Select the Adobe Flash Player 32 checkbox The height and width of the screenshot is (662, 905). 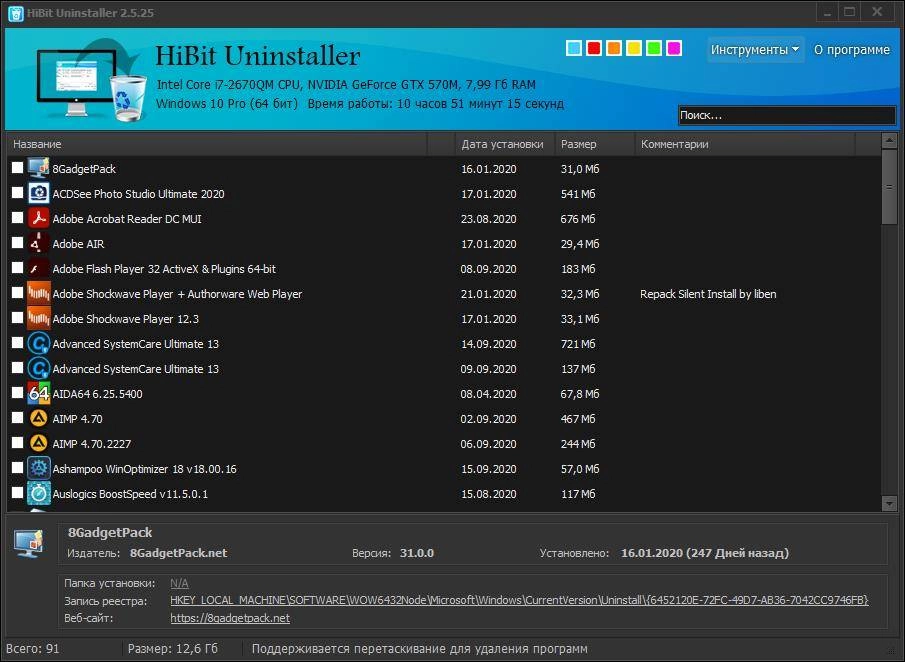click(17, 267)
